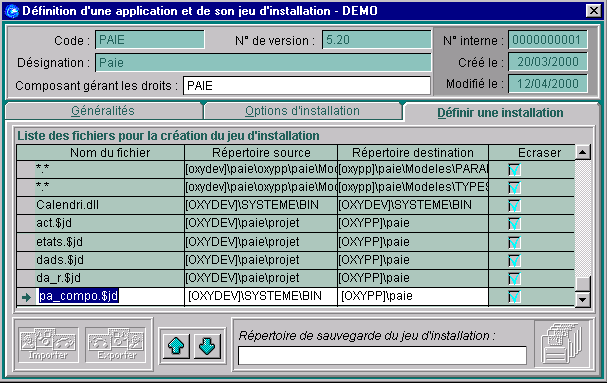Switch to the Généralités tab
Viewport: 607px width, 383px height.
coord(103,111)
